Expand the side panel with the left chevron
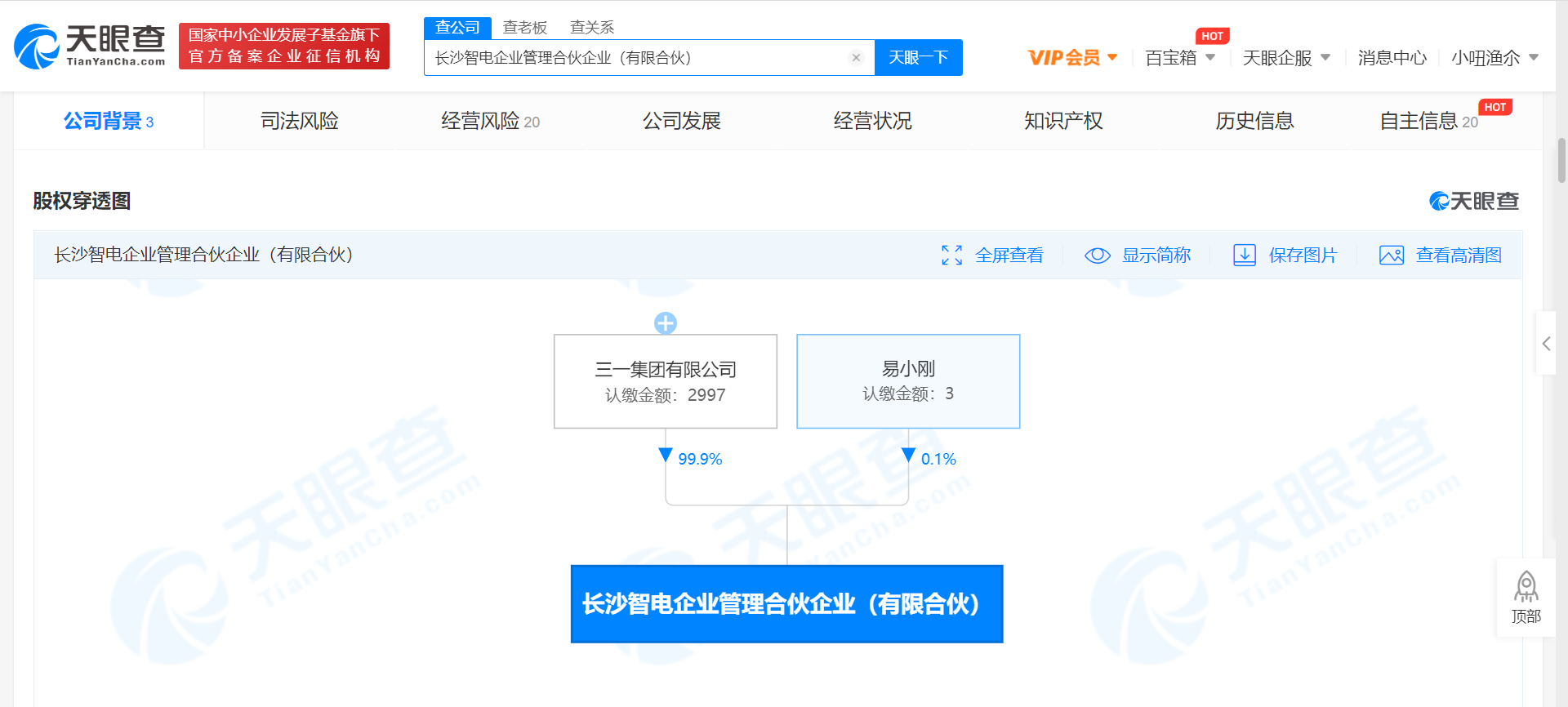 pos(1546,344)
